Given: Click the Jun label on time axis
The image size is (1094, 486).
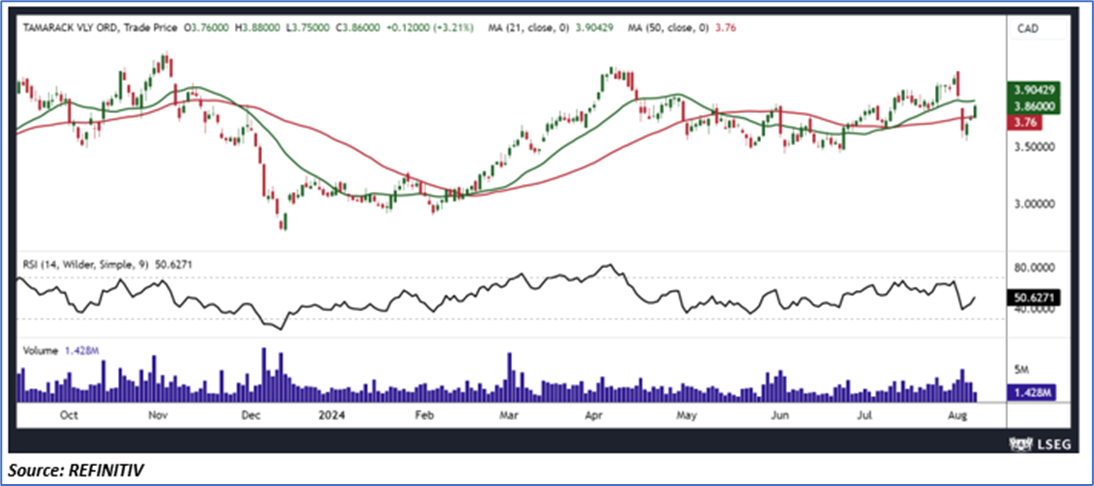Looking at the screenshot, I should click(x=779, y=414).
